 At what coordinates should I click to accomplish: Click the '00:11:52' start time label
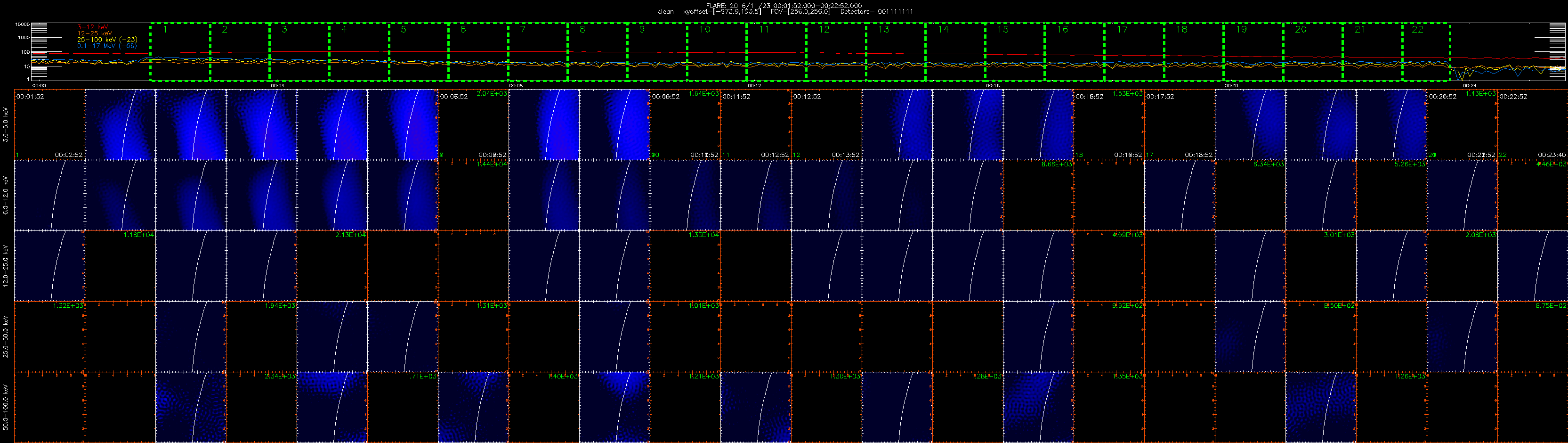pyautogui.click(x=736, y=96)
